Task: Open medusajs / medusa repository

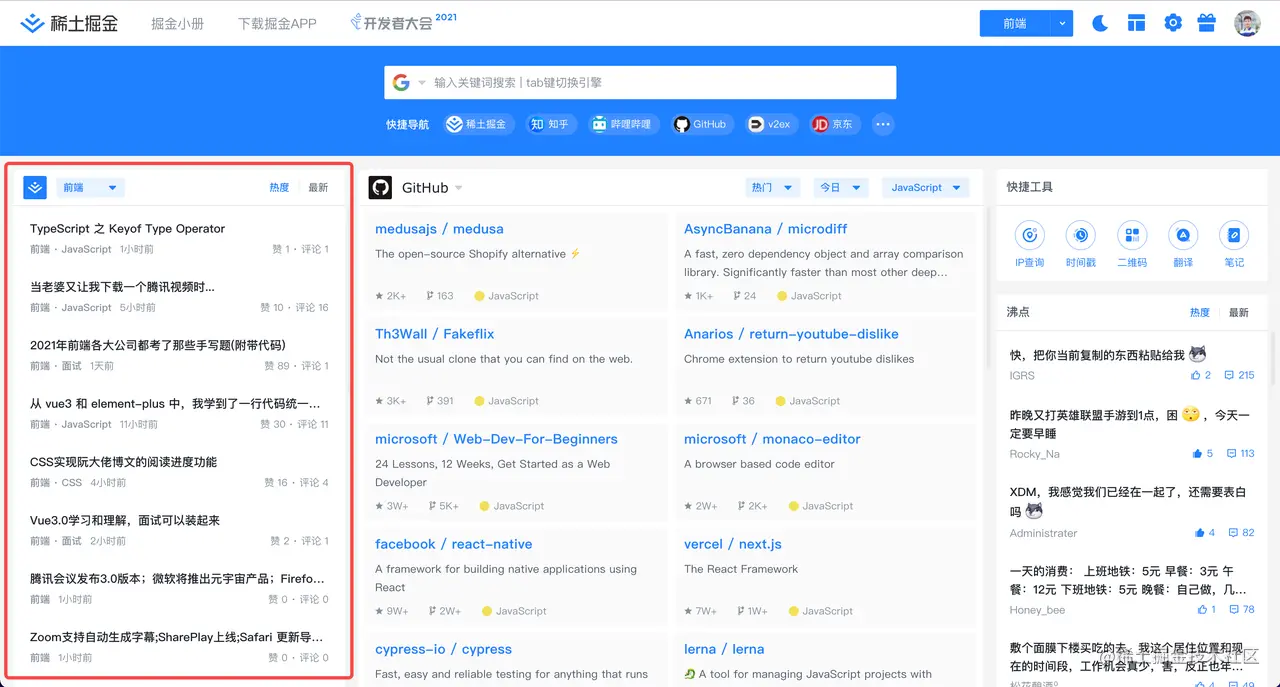Action: pyautogui.click(x=439, y=229)
